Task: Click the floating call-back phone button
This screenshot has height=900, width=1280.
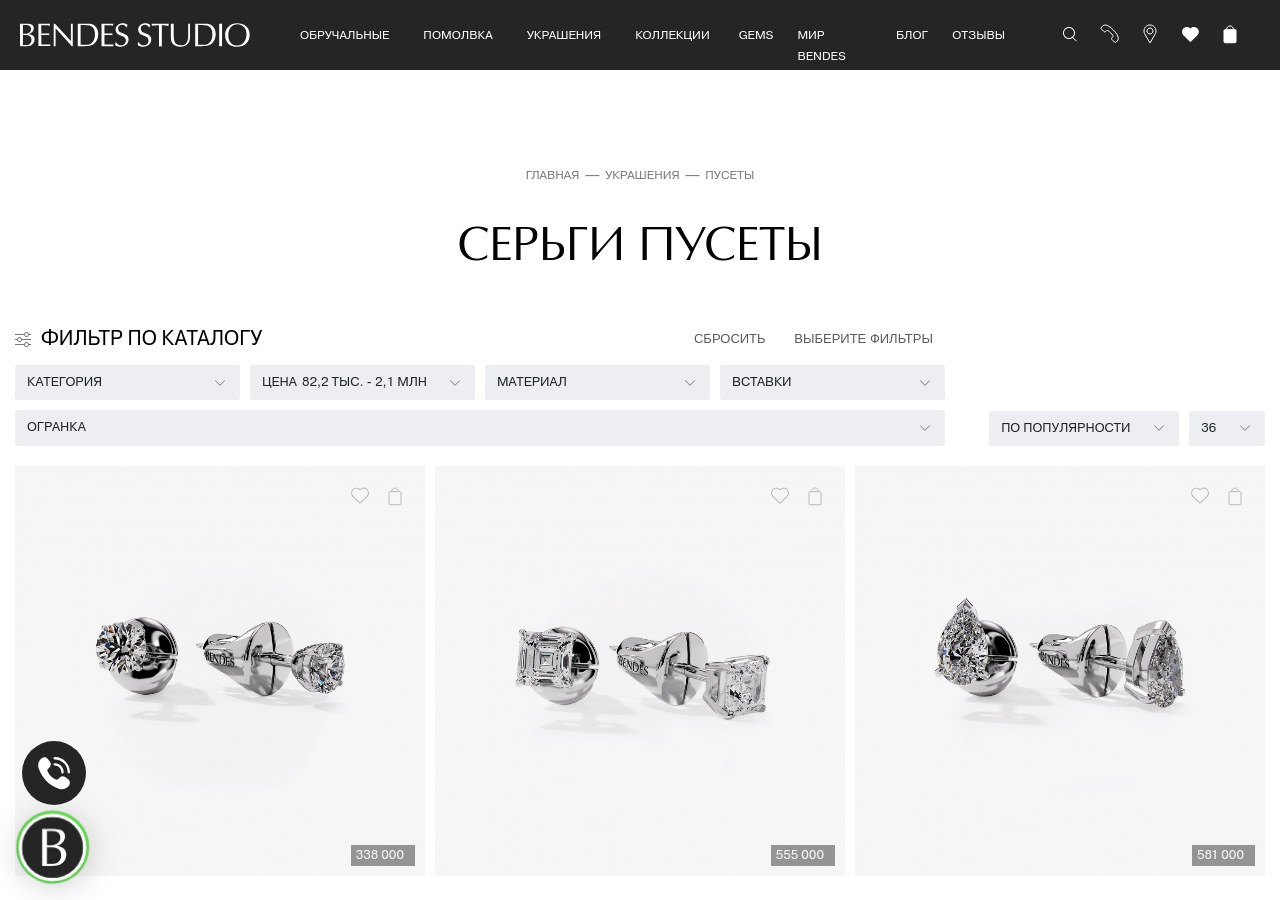Action: coord(54,772)
